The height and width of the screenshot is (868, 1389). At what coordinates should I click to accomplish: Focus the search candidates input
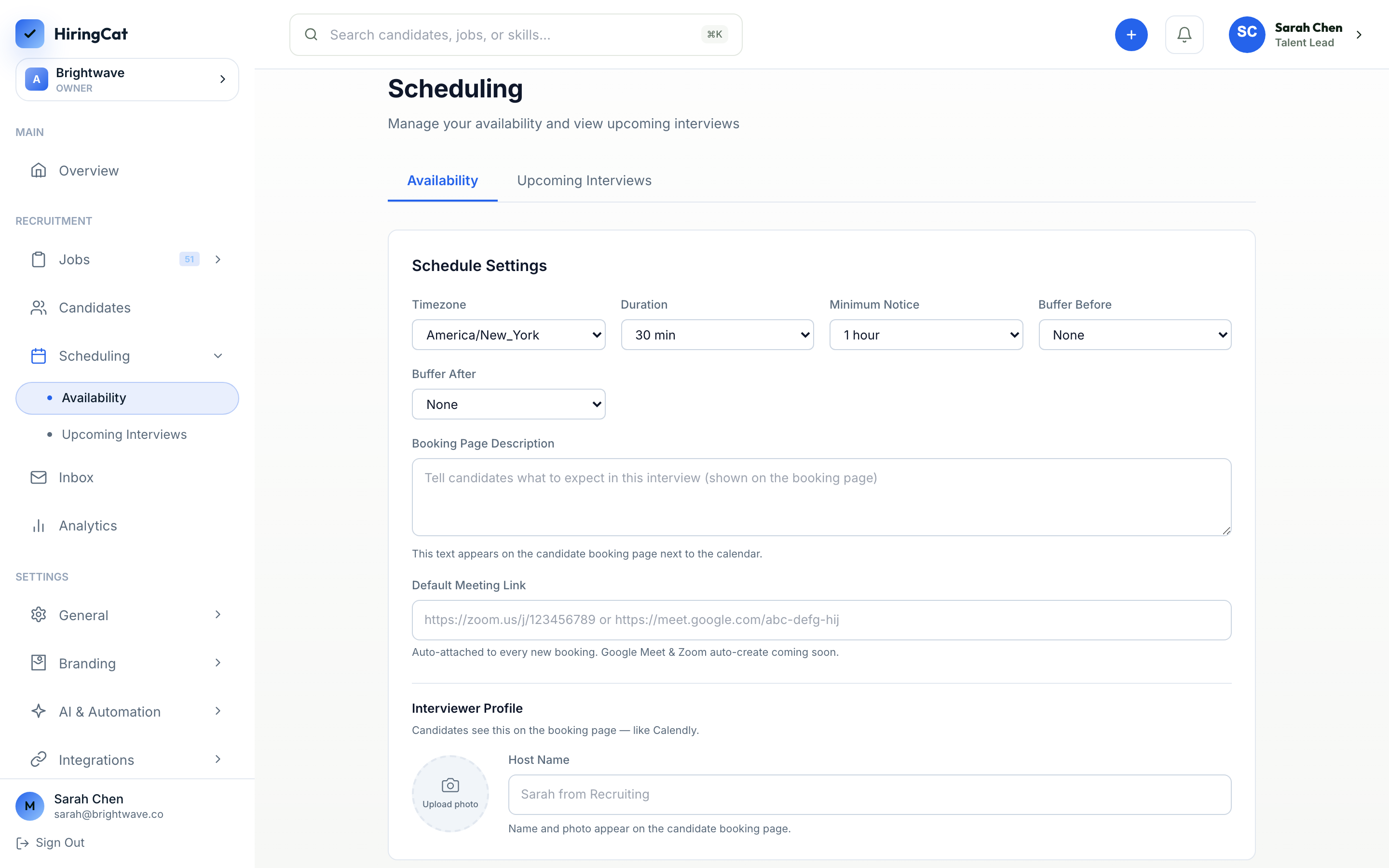coord(515,34)
